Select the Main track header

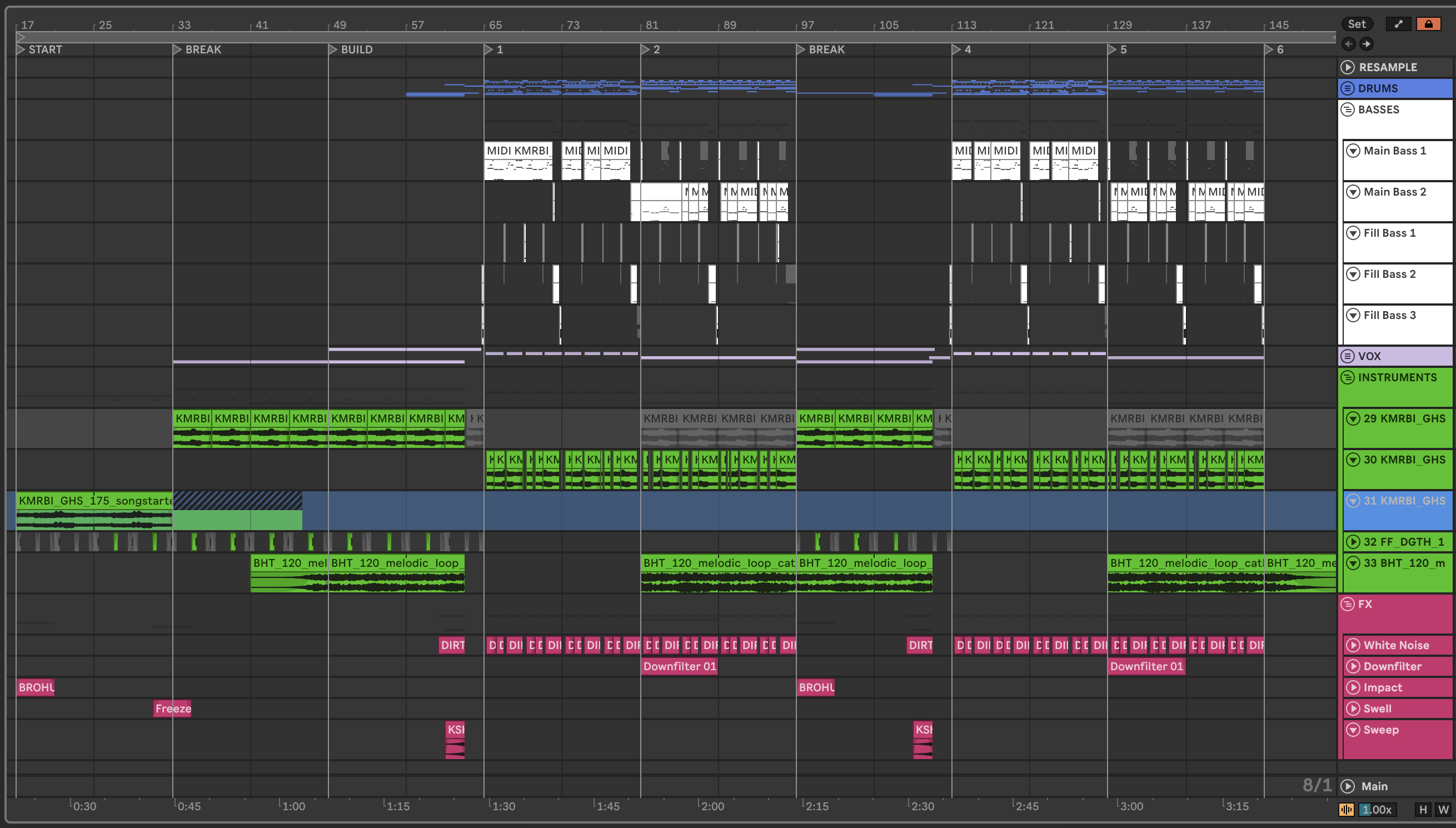1374,786
